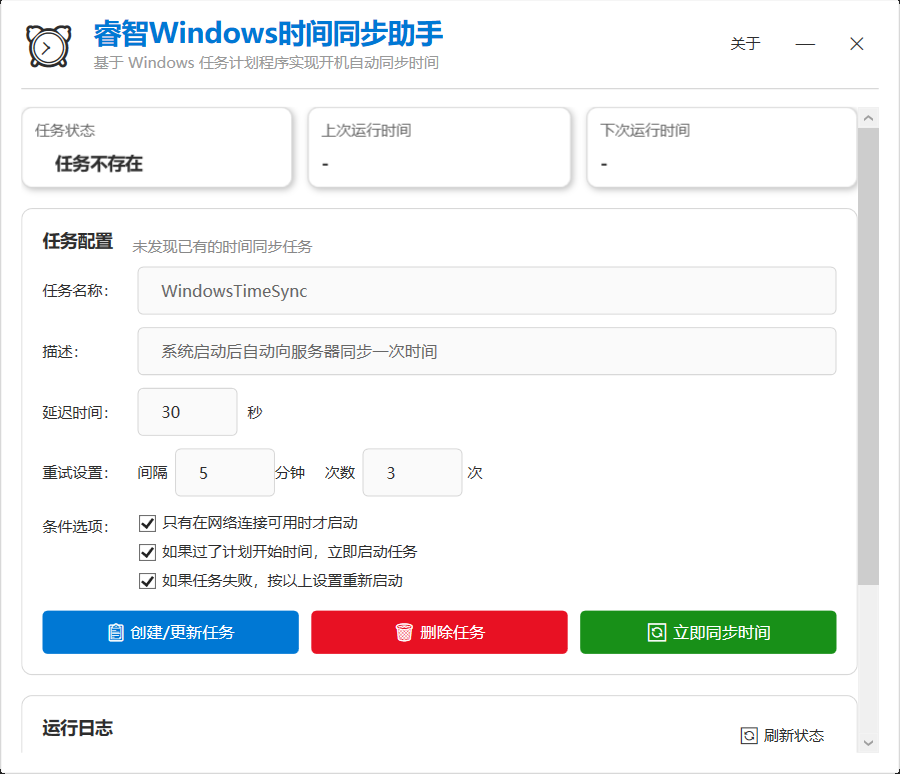Close the time sync assistant window

tap(856, 44)
